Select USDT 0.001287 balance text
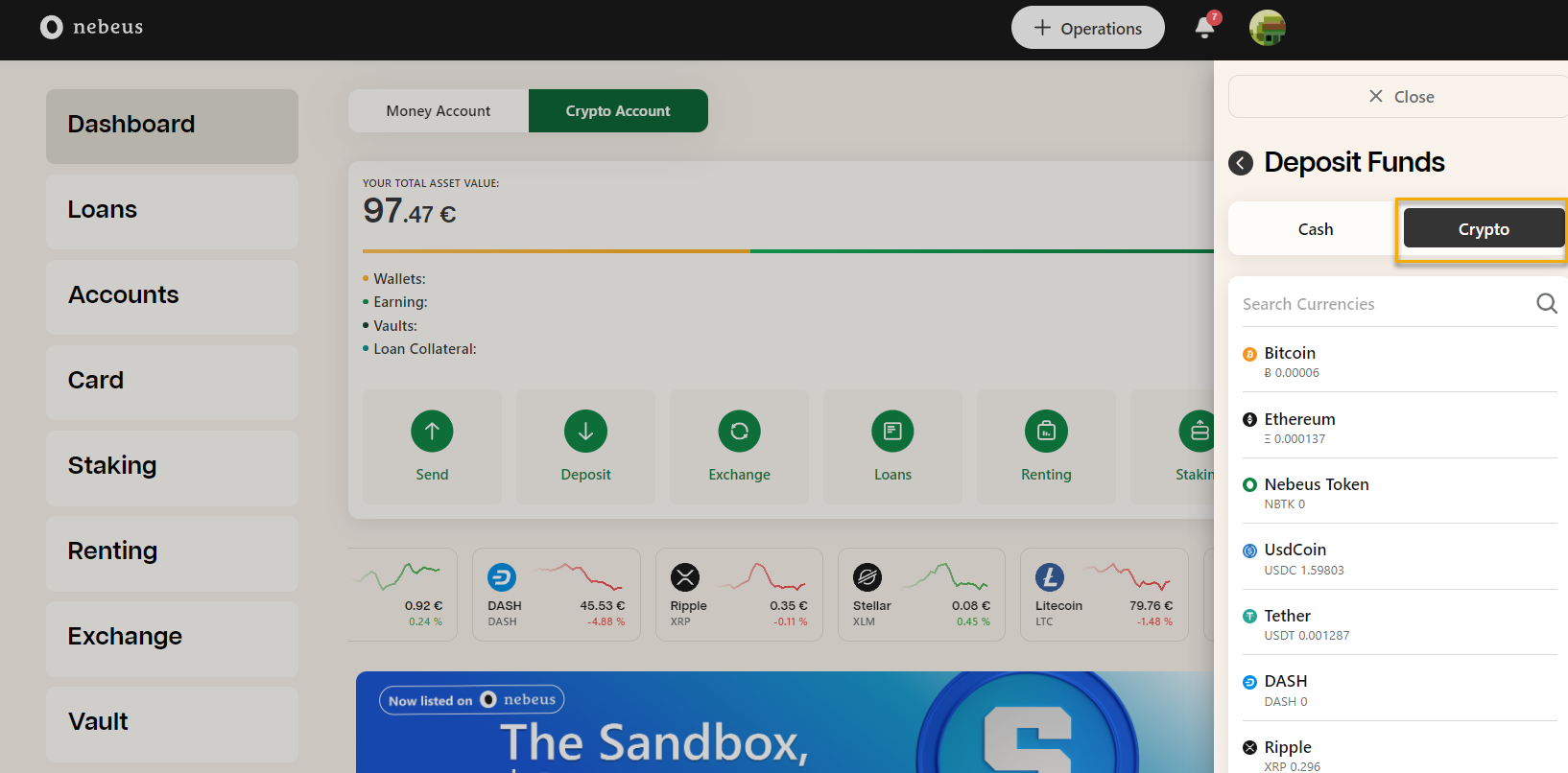This screenshot has width=1568, height=773. (x=1306, y=636)
